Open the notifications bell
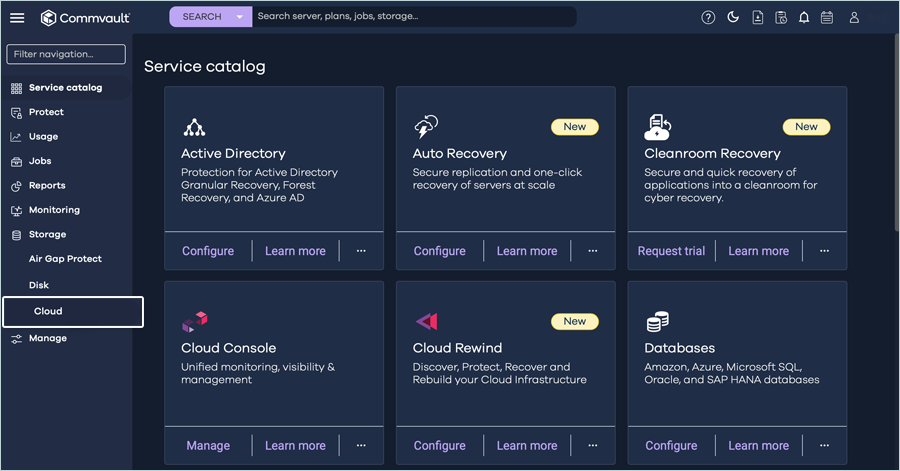 803,17
